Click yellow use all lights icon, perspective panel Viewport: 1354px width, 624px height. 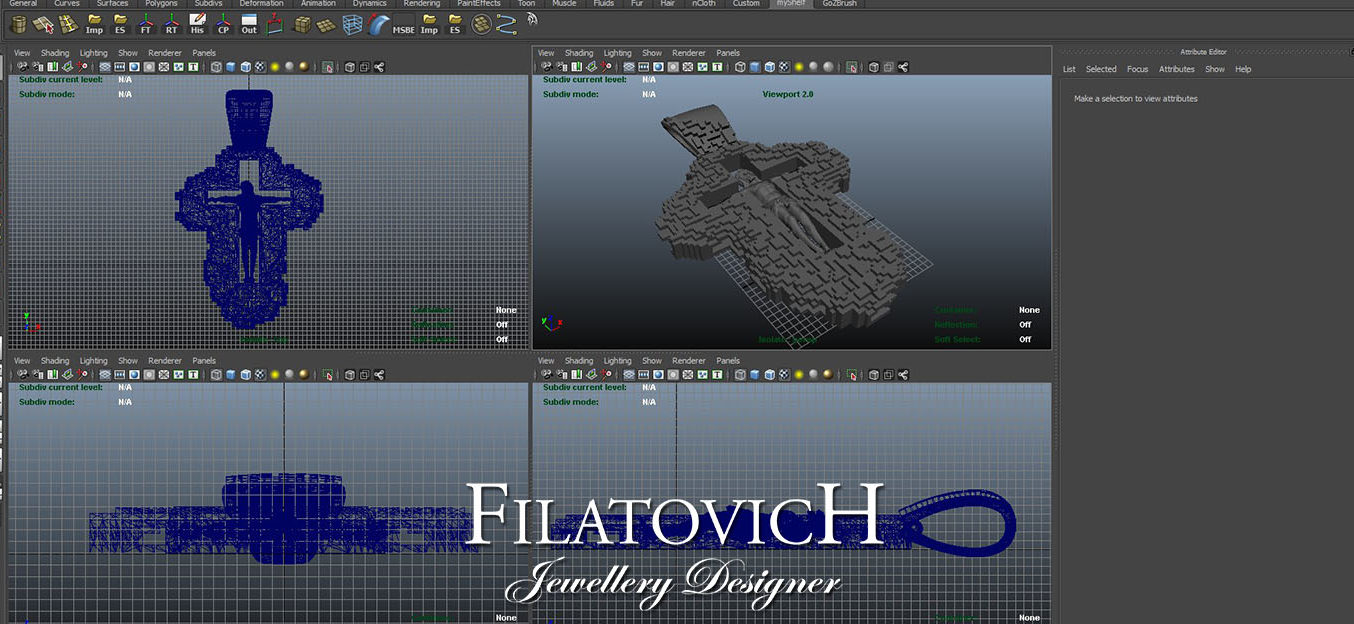click(x=798, y=67)
